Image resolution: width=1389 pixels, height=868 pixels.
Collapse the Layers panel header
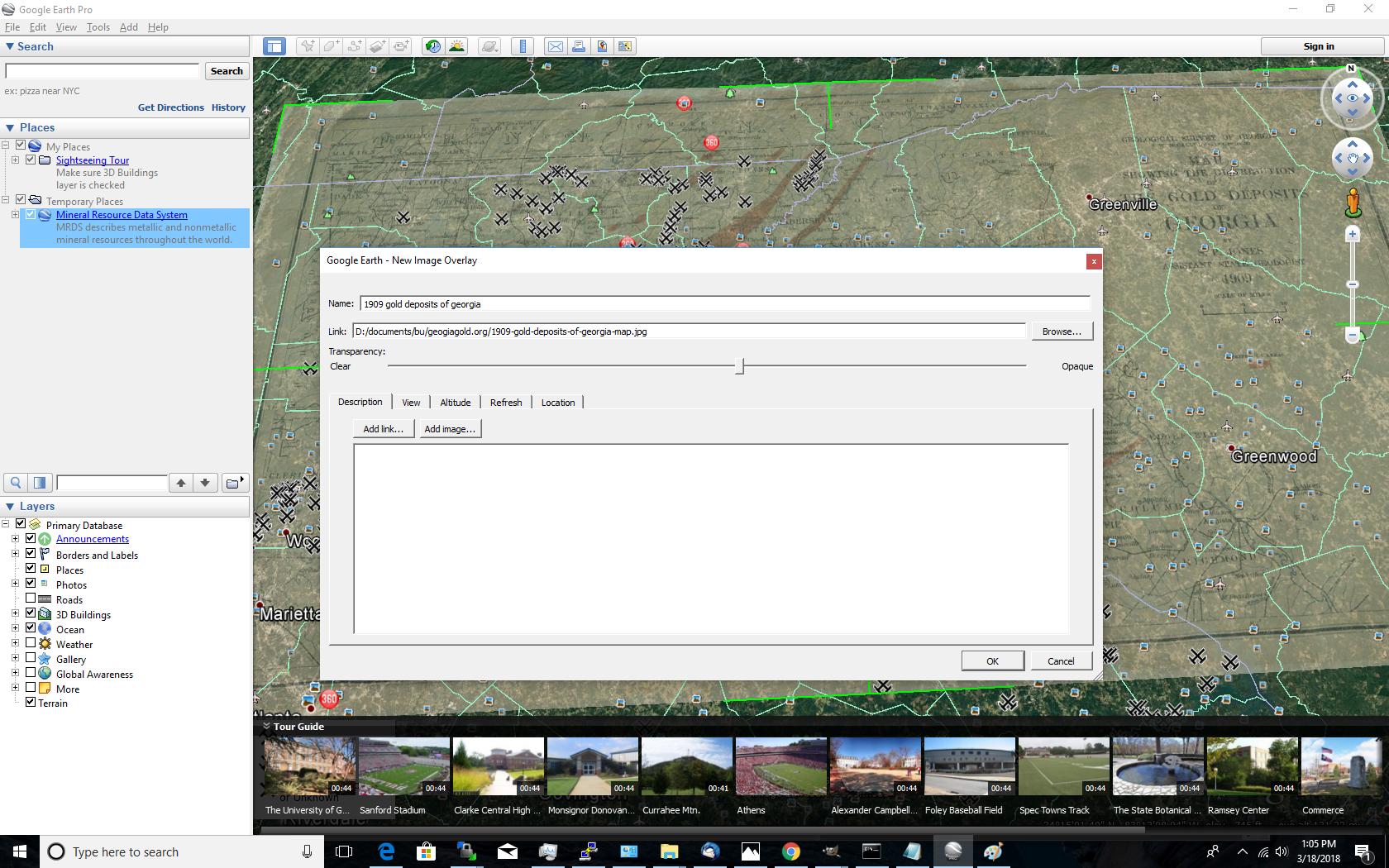[10, 506]
